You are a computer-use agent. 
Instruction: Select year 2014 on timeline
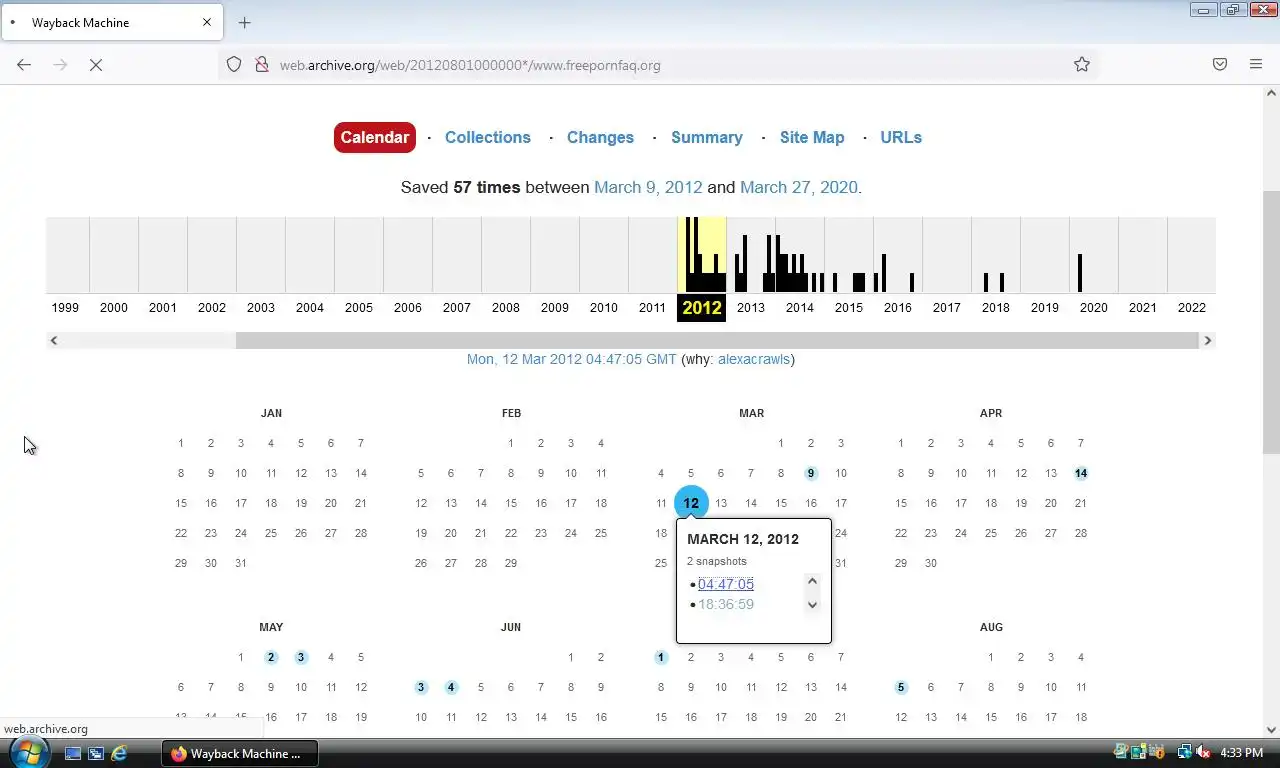tap(800, 308)
